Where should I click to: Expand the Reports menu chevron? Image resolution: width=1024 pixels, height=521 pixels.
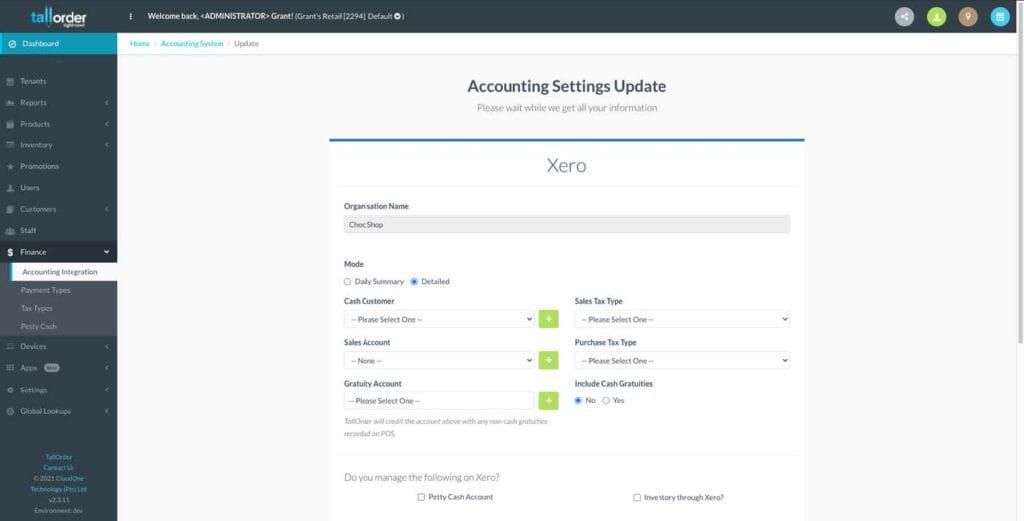pyautogui.click(x=106, y=103)
